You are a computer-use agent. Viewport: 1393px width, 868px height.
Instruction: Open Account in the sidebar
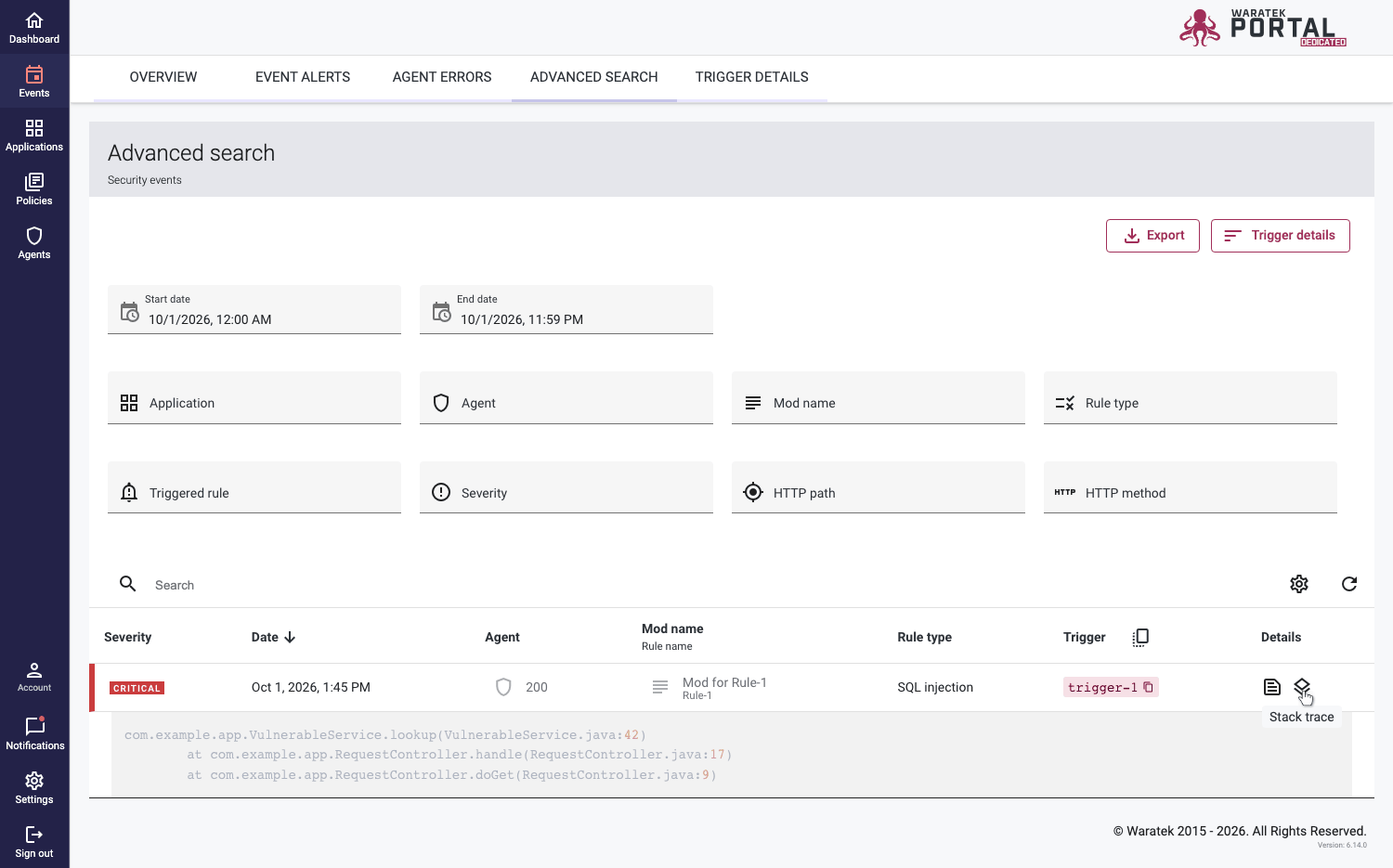[34, 677]
